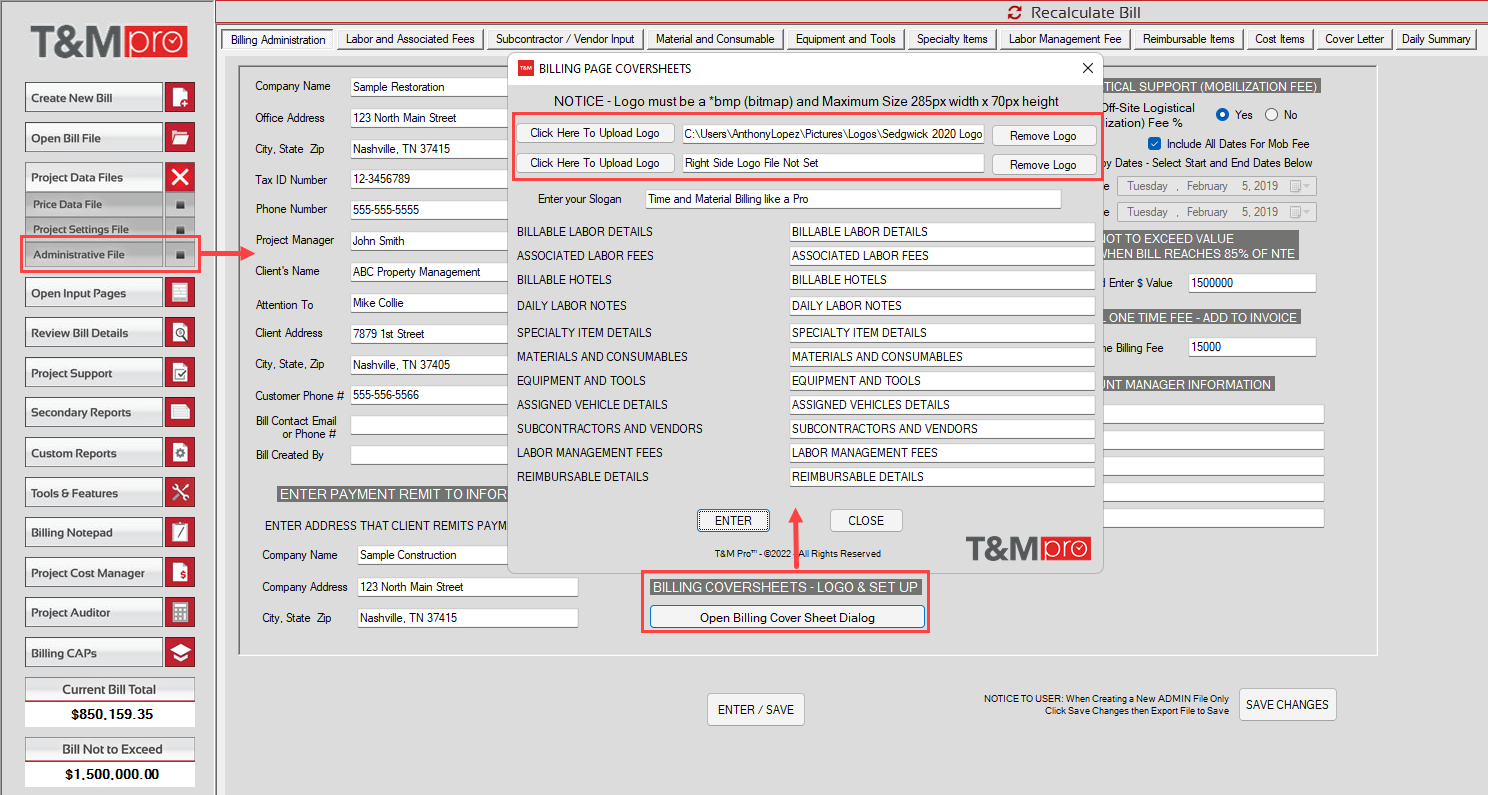The height and width of the screenshot is (795, 1488).
Task: Expand the Administrative File item in sidebar
Action: (x=180, y=255)
